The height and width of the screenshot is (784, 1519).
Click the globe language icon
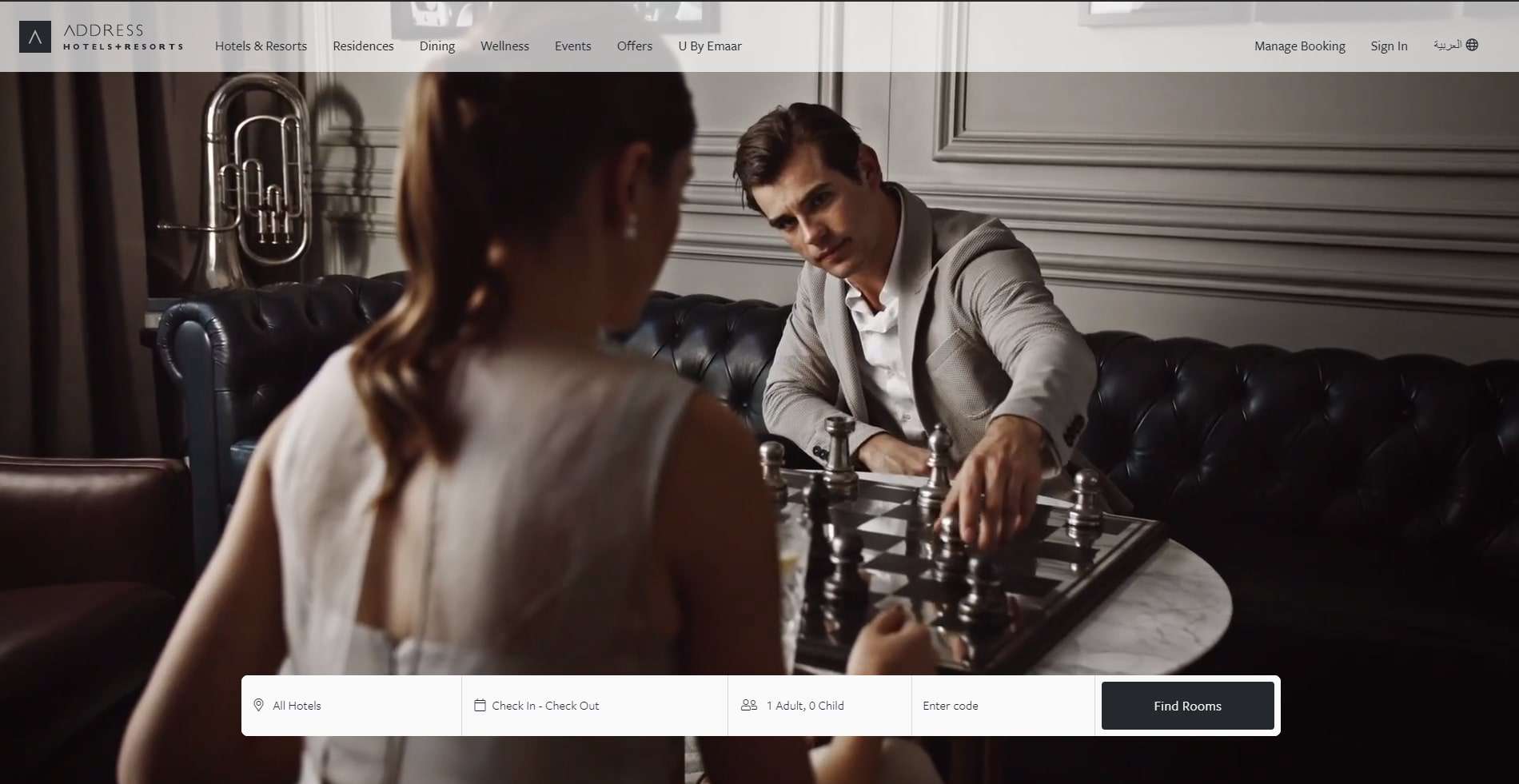(x=1472, y=45)
